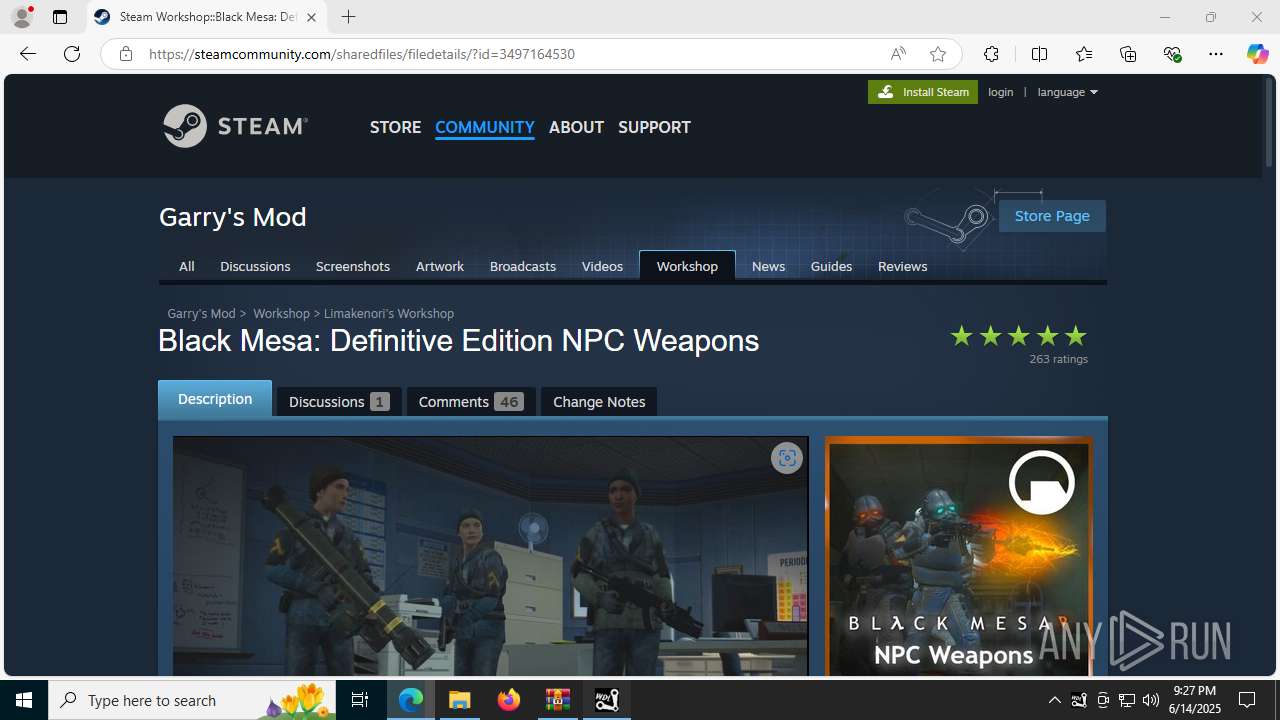View site information lock icon
Screen dimensions: 1280x720
[126, 54]
